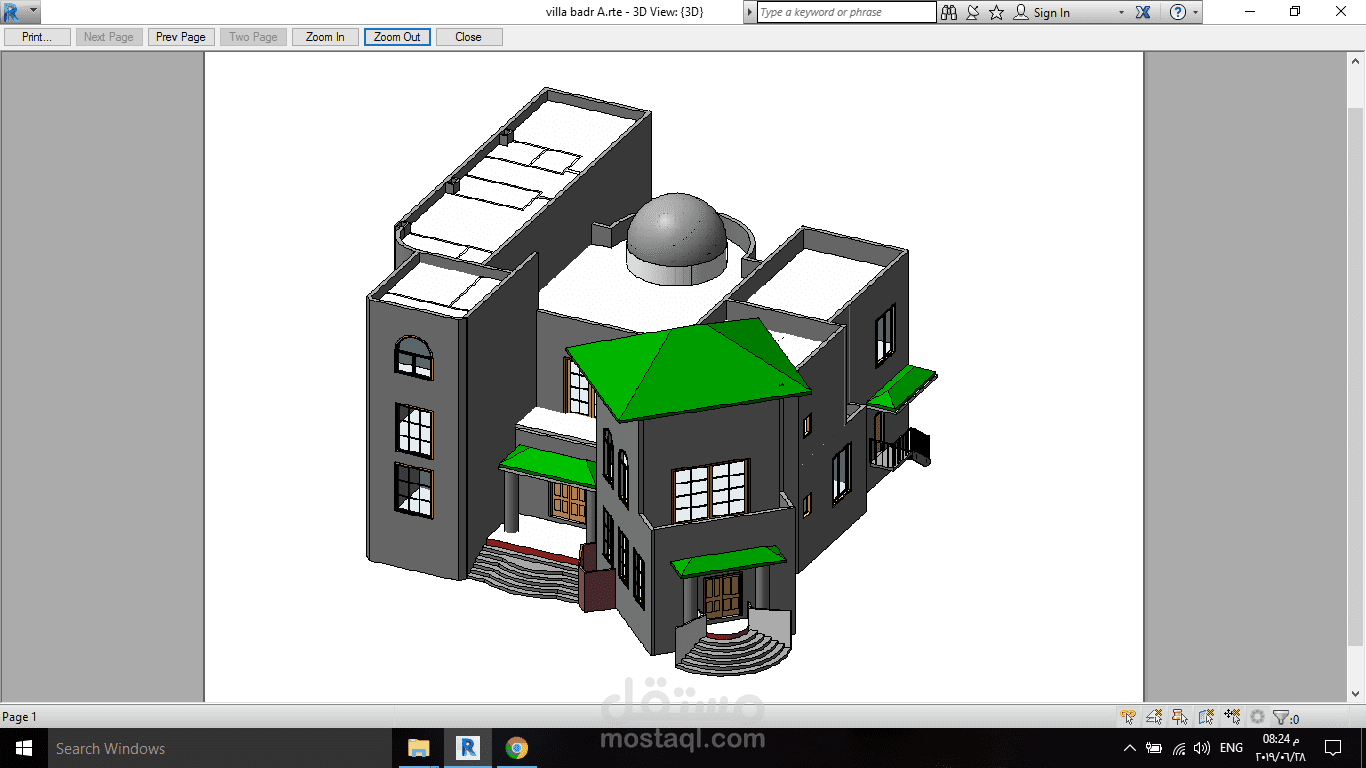Click the Zoom In button

[325, 37]
